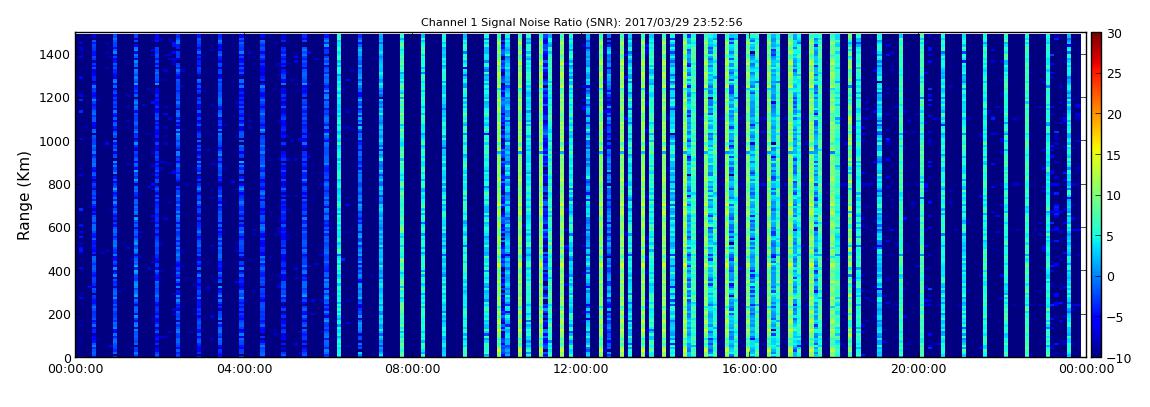Click the colorbar value 30
This screenshot has height=407, width=1150.
click(x=1114, y=33)
